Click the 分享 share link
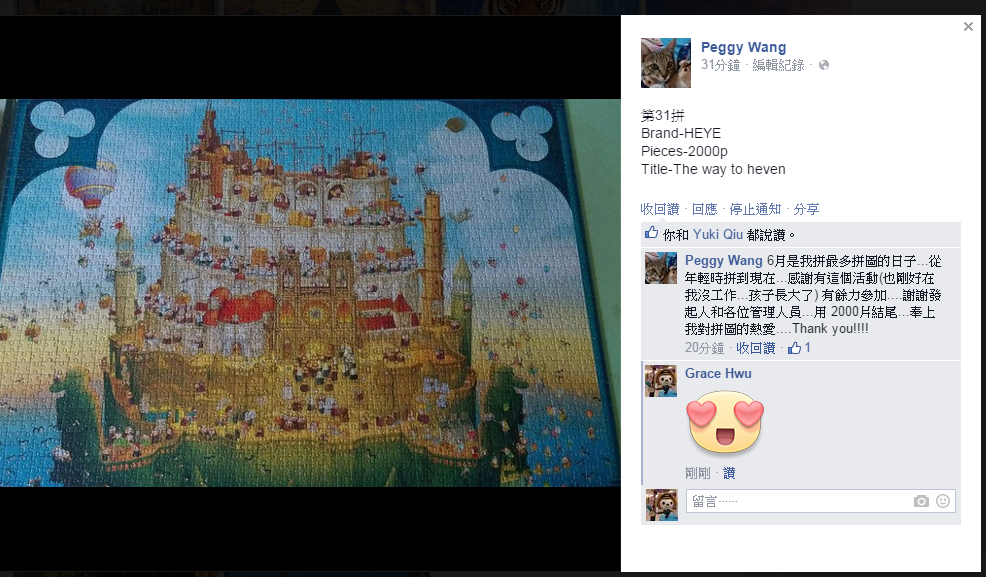Image resolution: width=986 pixels, height=577 pixels. pyautogui.click(x=806, y=209)
